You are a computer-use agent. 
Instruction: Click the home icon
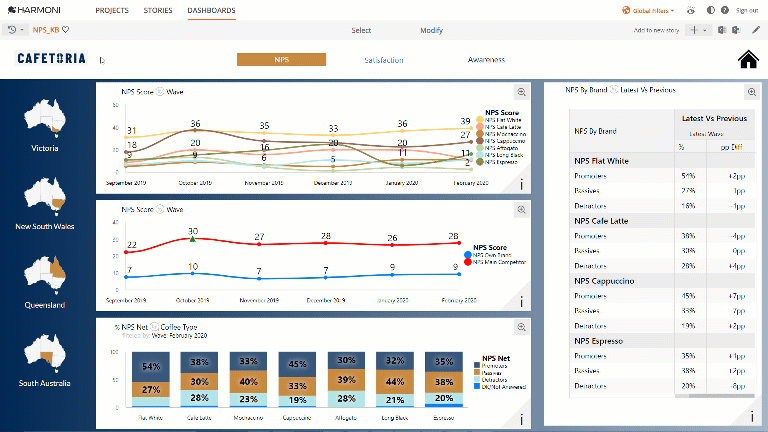coord(748,59)
